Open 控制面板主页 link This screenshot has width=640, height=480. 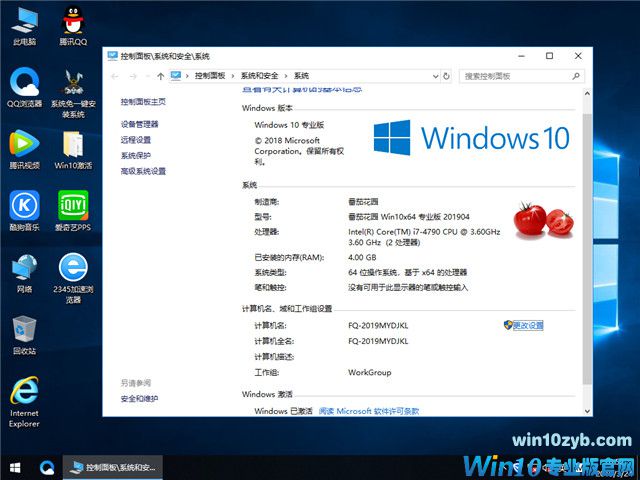143,102
